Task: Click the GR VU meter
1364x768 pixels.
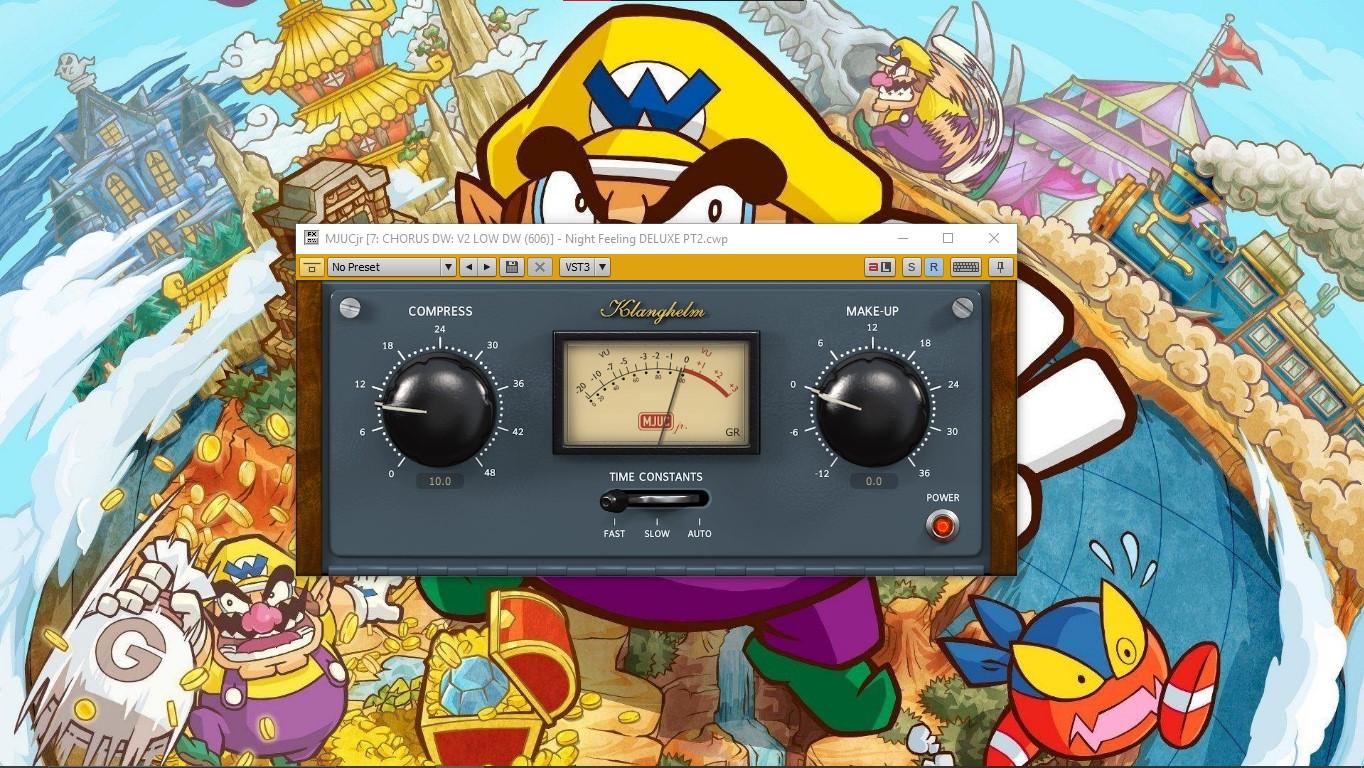Action: click(656, 393)
